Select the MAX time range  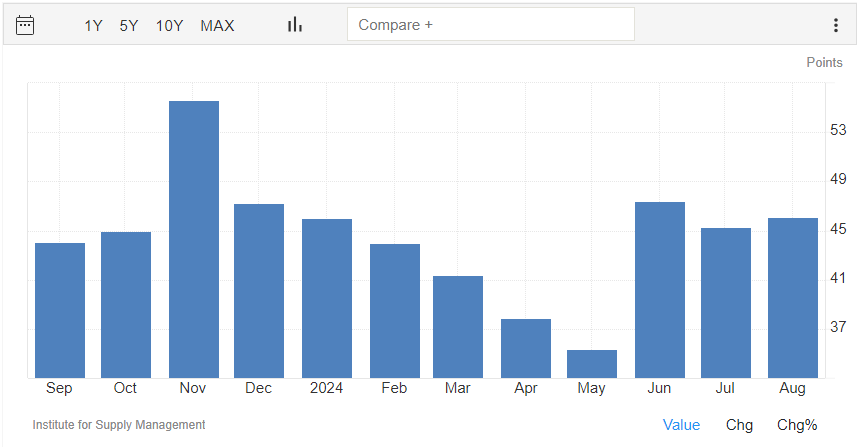click(217, 26)
